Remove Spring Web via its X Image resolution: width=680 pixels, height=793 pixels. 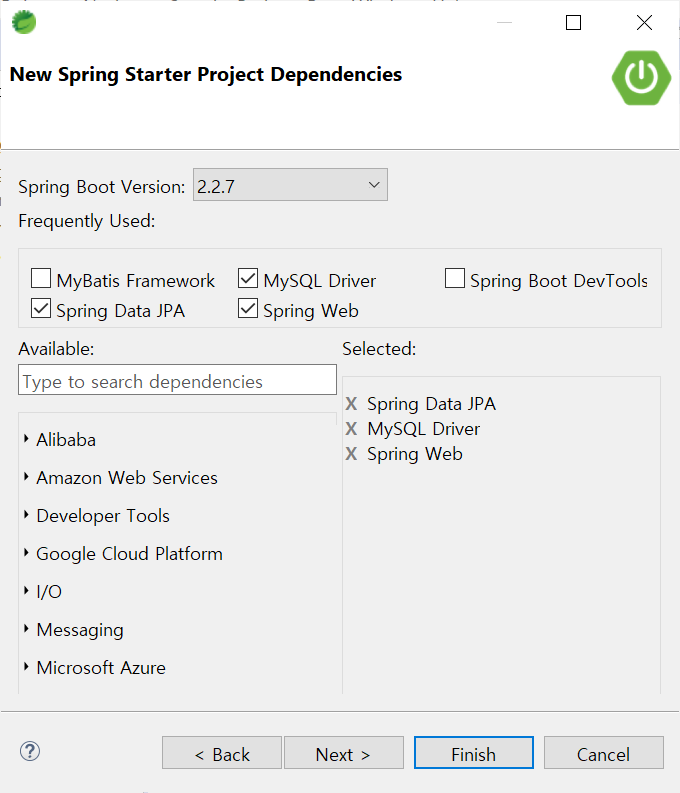pyautogui.click(x=351, y=454)
